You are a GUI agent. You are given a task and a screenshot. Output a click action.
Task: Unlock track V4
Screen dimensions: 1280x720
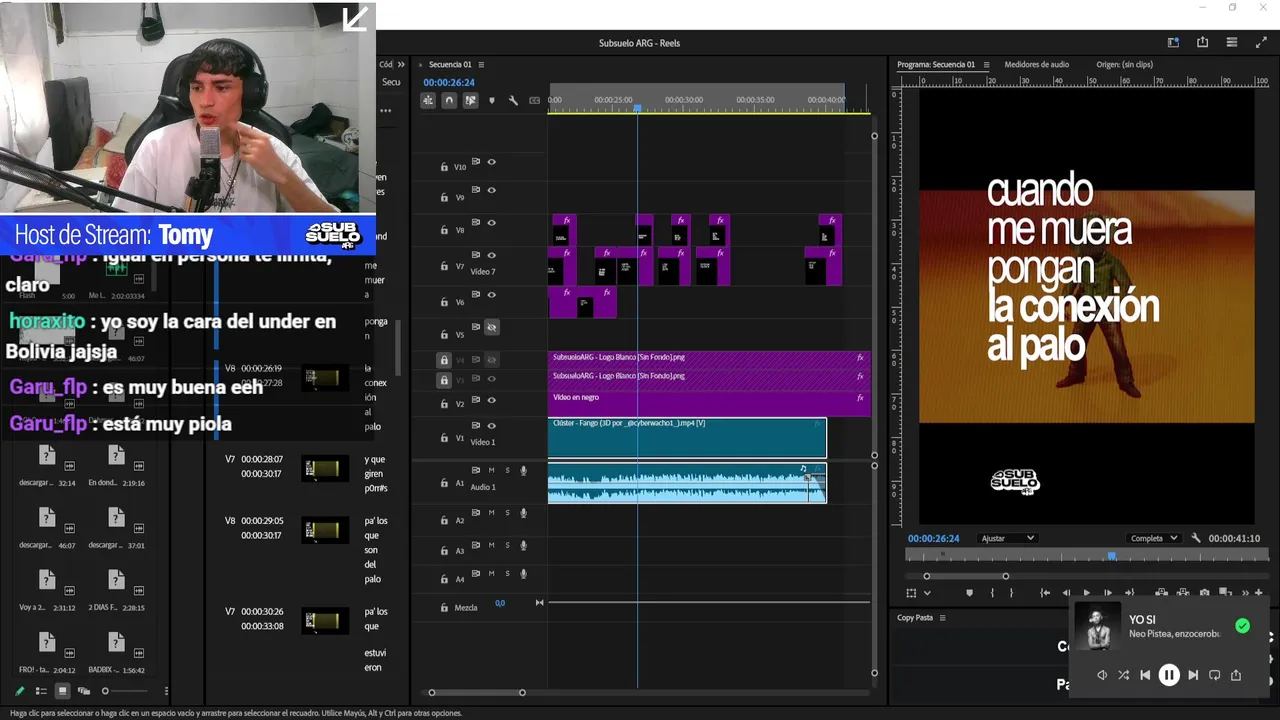(444, 360)
